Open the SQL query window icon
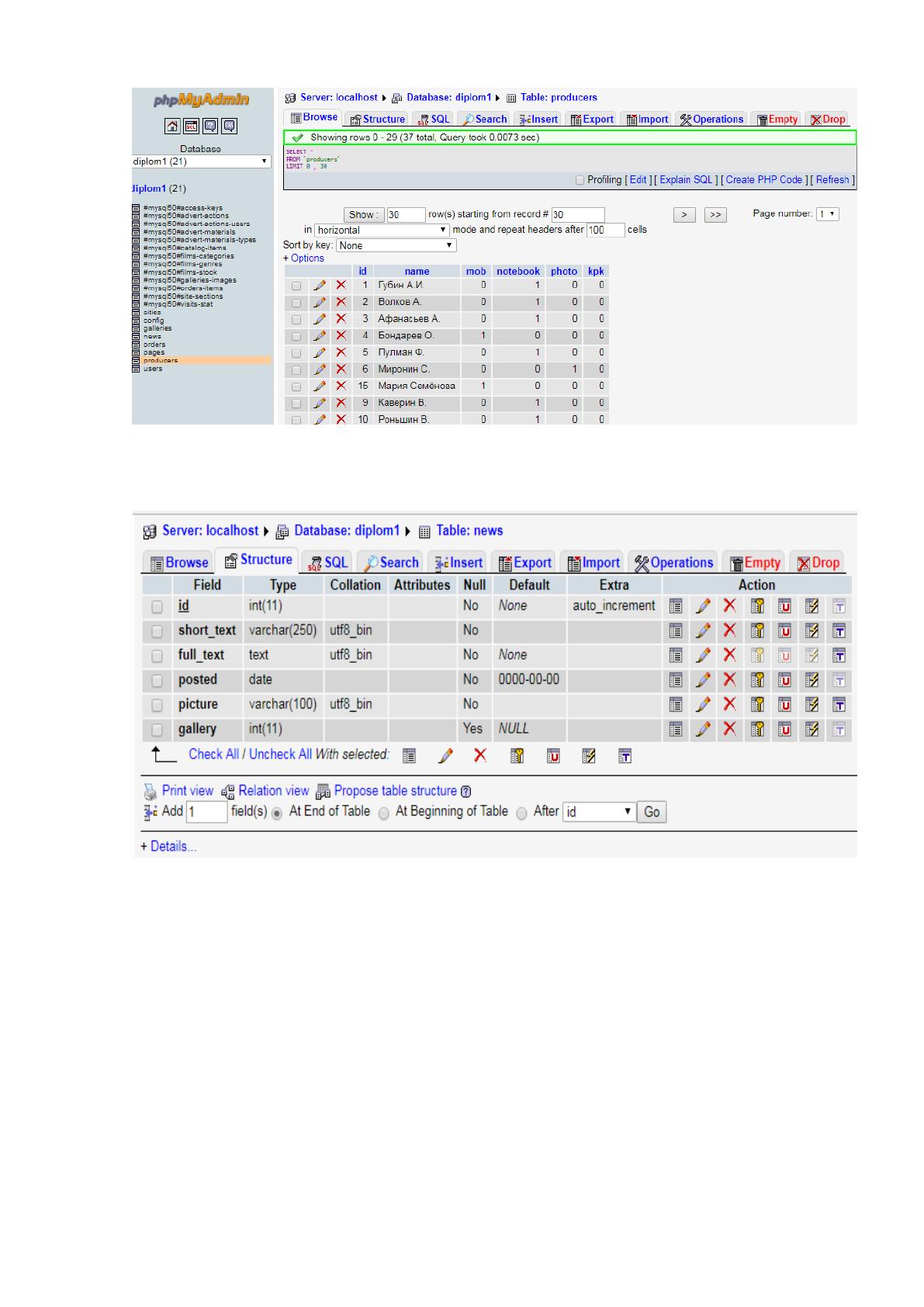924x1307 pixels. [191, 126]
